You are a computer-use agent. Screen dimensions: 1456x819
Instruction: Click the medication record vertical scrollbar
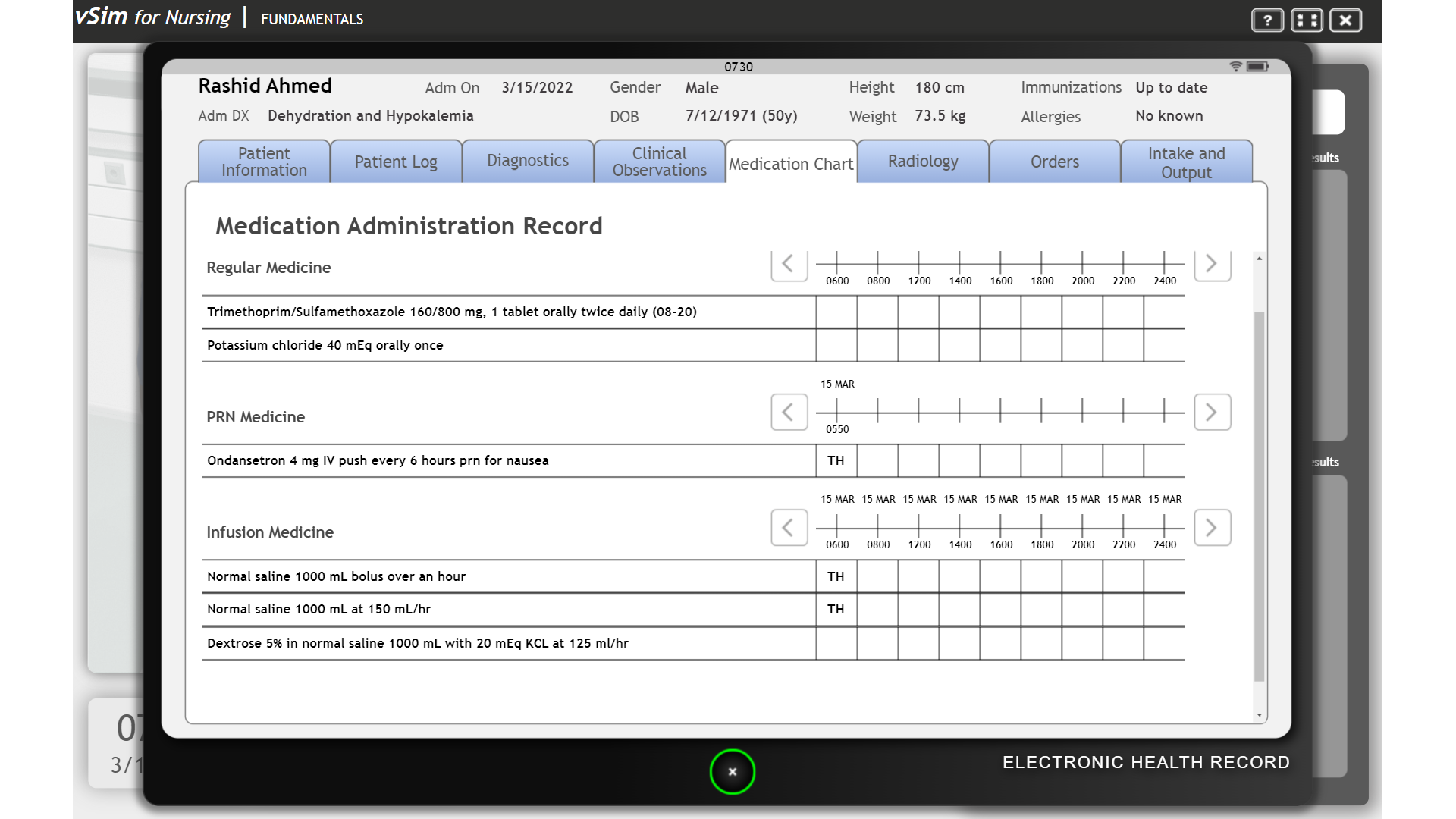pos(1259,497)
